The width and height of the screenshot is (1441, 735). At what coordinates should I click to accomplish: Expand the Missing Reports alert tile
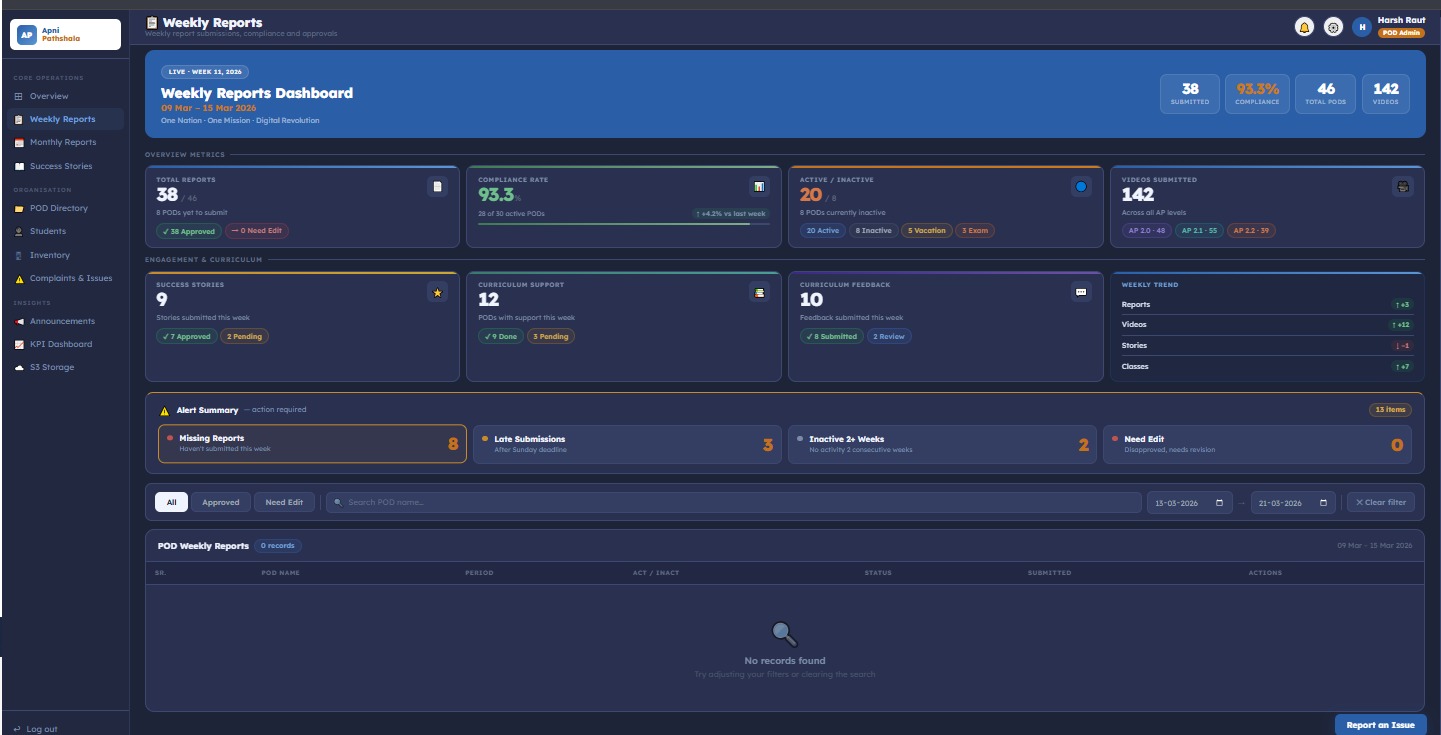312,444
